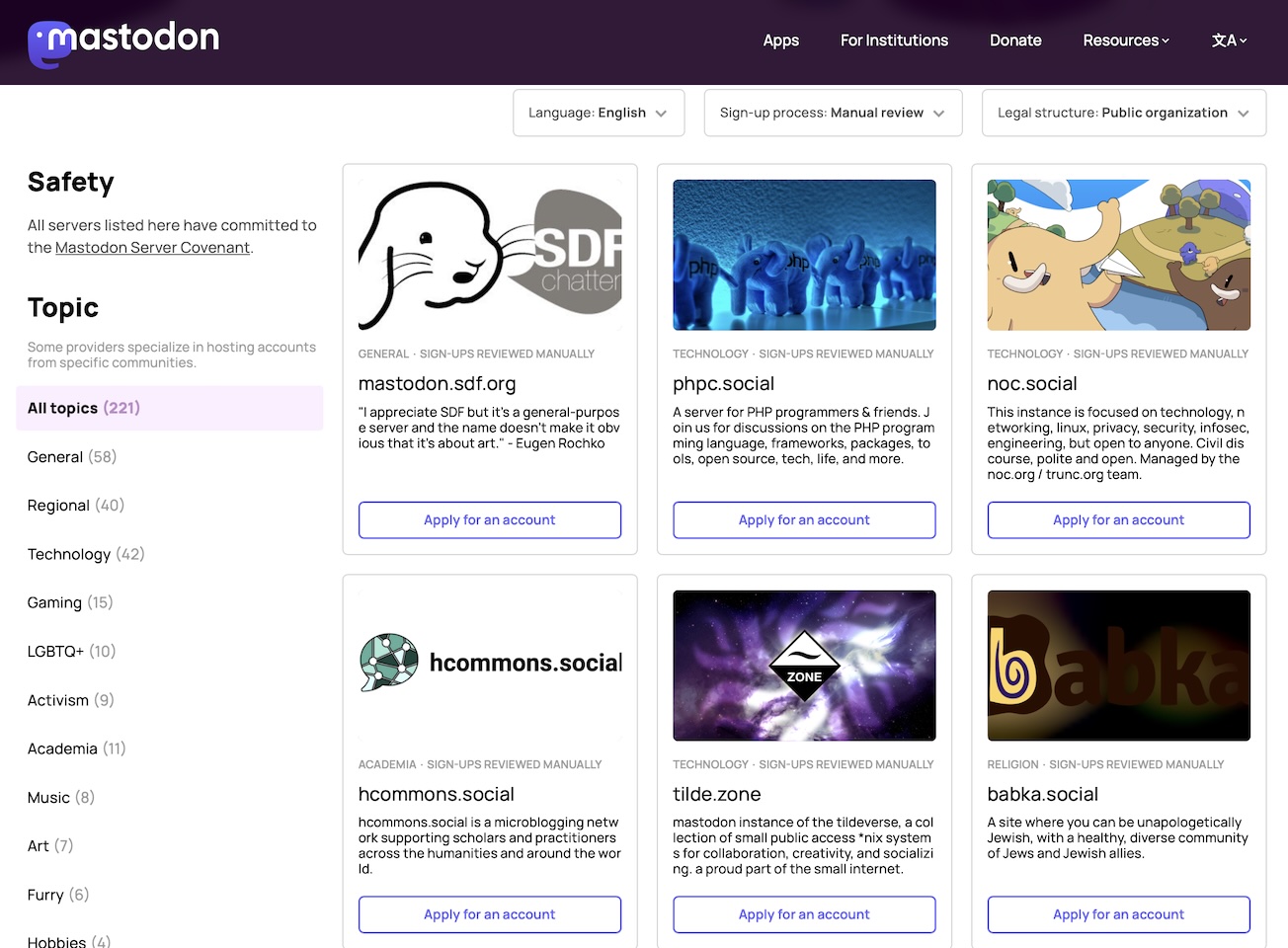1288x948 pixels.
Task: Apply for an account on babka.social
Action: pos(1118,914)
